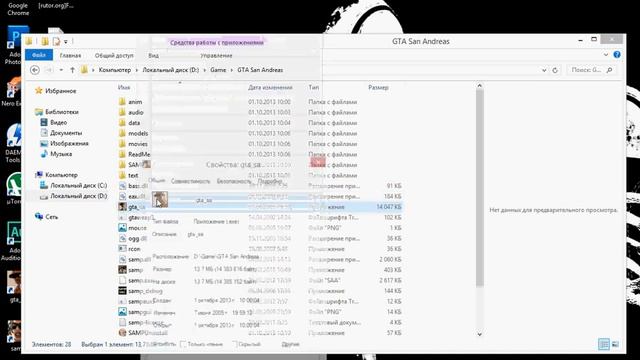Viewport: 640px width, 360px height.
Task: Switch to Details view layout
Action: point(604,344)
